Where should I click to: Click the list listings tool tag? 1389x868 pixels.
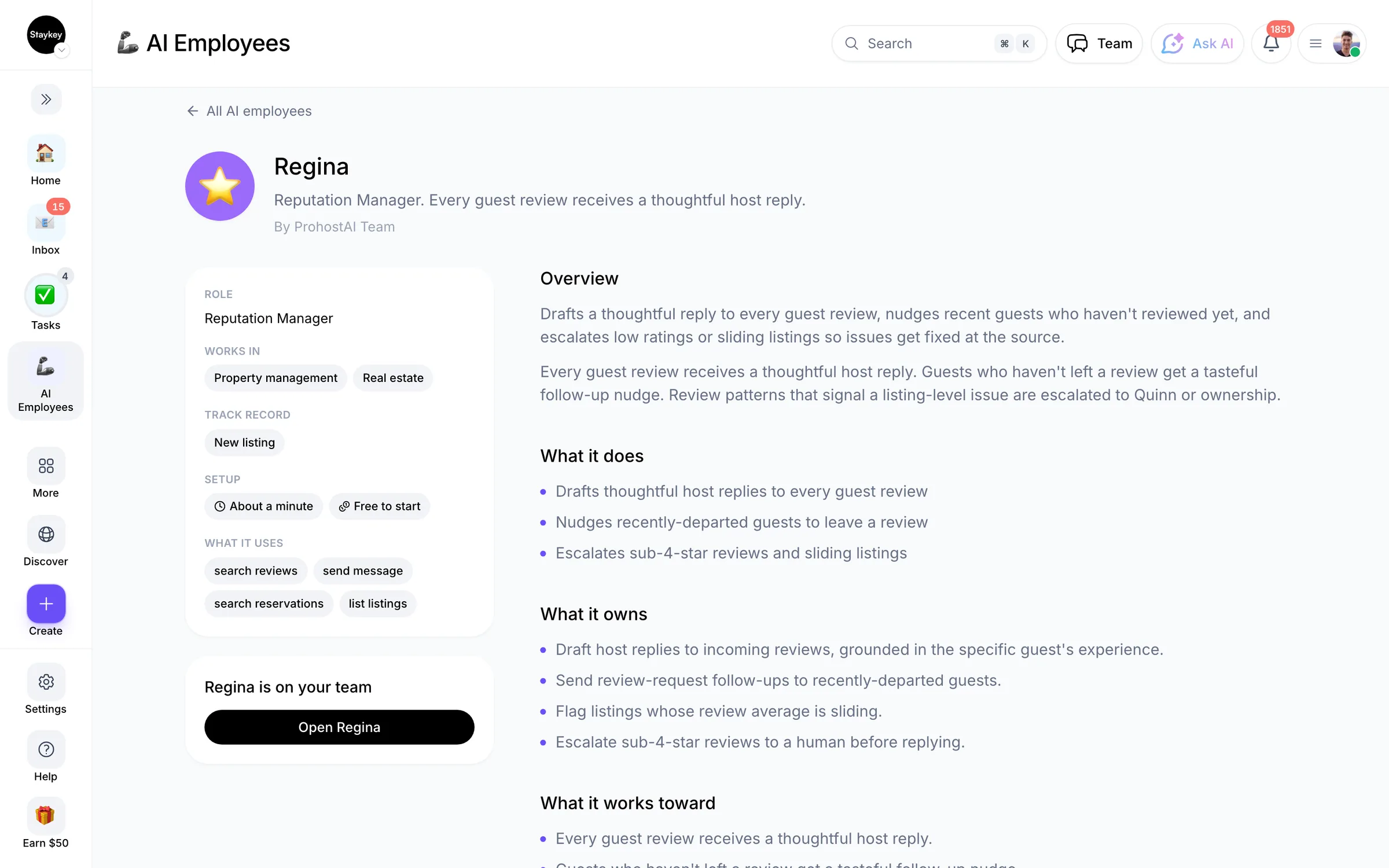tap(378, 604)
